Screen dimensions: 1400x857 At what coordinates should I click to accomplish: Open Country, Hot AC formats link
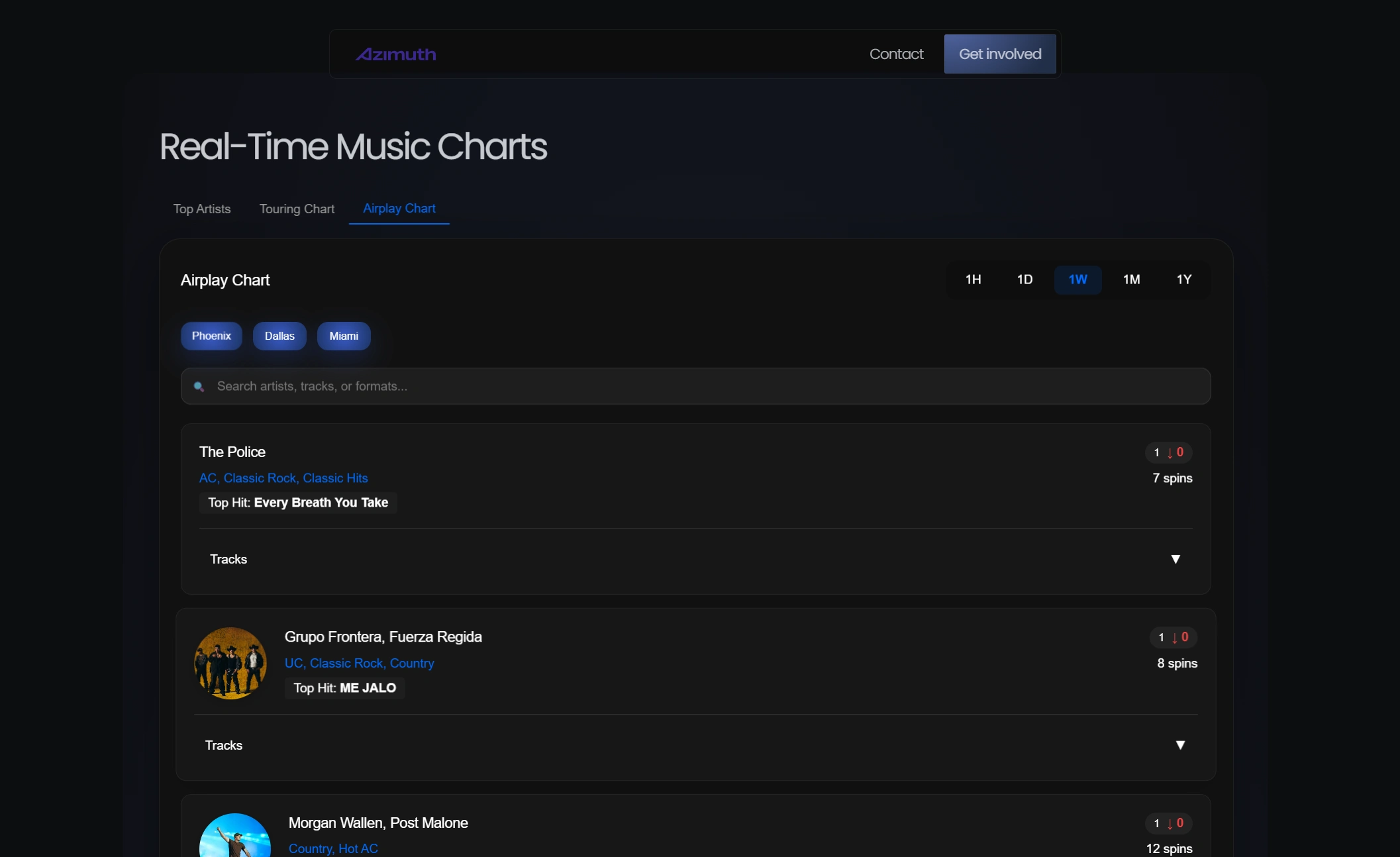point(333,848)
